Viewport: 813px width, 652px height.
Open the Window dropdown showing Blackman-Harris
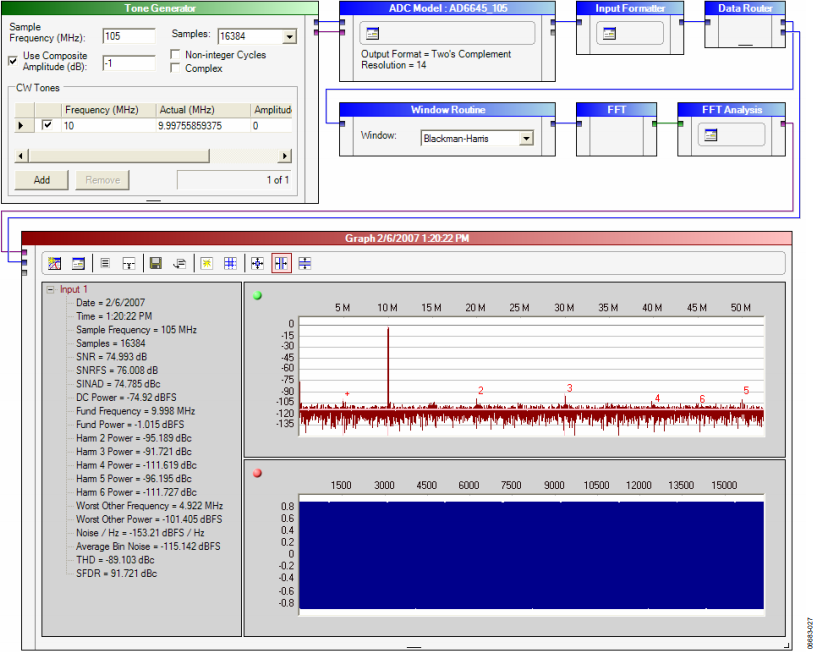pyautogui.click(x=527, y=138)
